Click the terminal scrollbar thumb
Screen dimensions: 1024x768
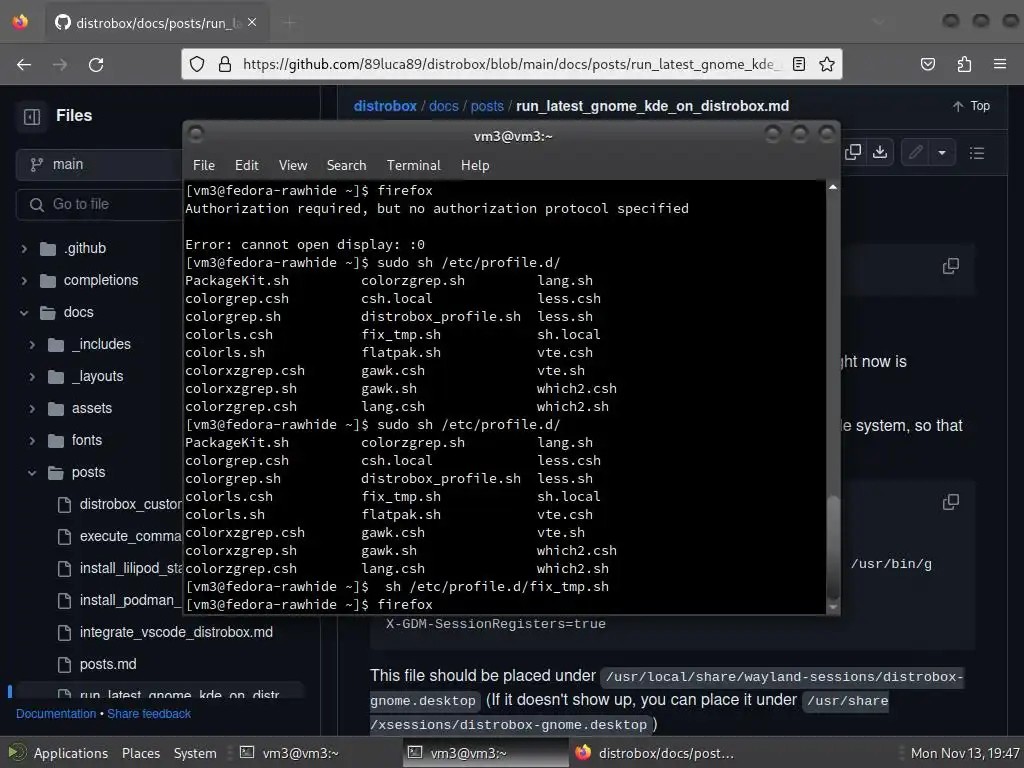coord(833,547)
